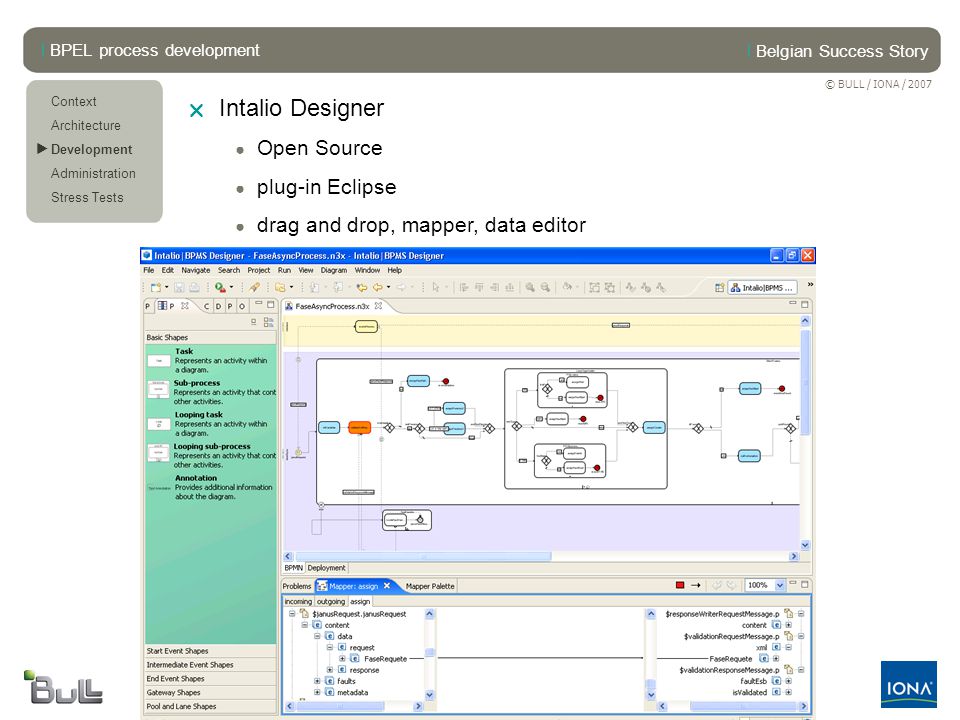This screenshot has width=960, height=720.
Task: Expand the metadata node in mapper tree
Action: point(317,692)
